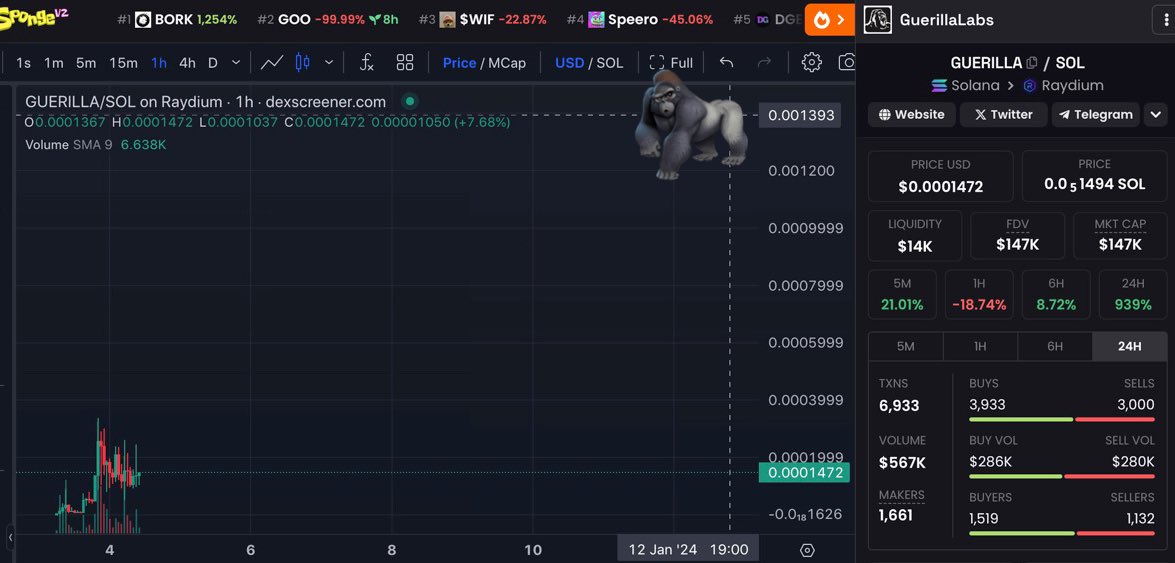The height and width of the screenshot is (563, 1175).
Task: Open chart settings gear
Action: (812, 62)
